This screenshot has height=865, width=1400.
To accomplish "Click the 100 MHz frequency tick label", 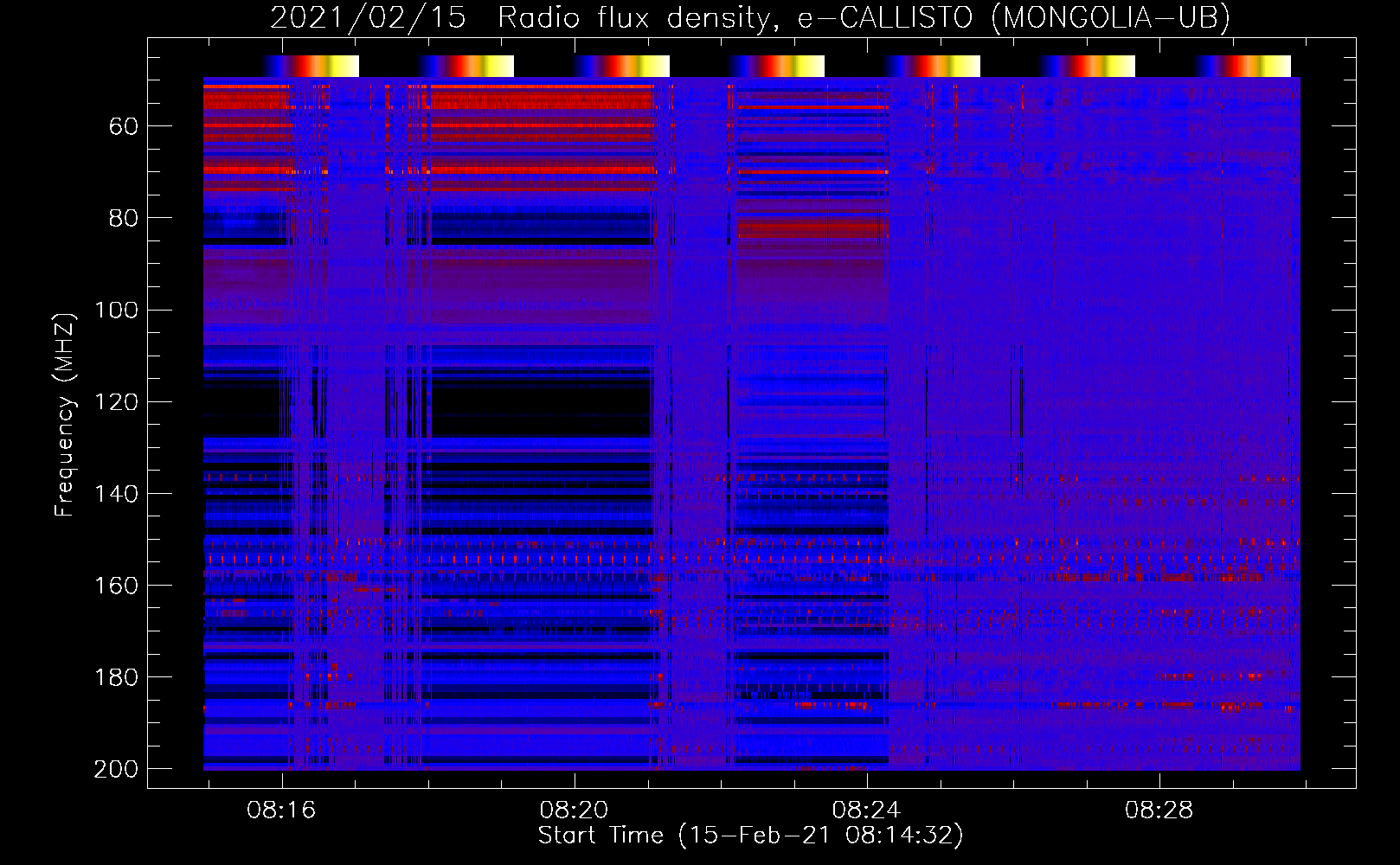I will point(116,311).
